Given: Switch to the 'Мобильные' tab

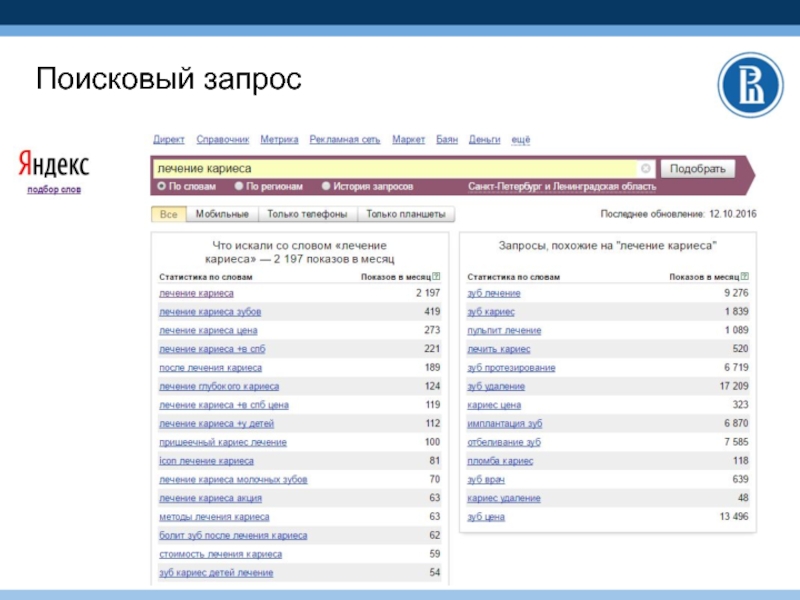Looking at the screenshot, I should click(x=222, y=214).
